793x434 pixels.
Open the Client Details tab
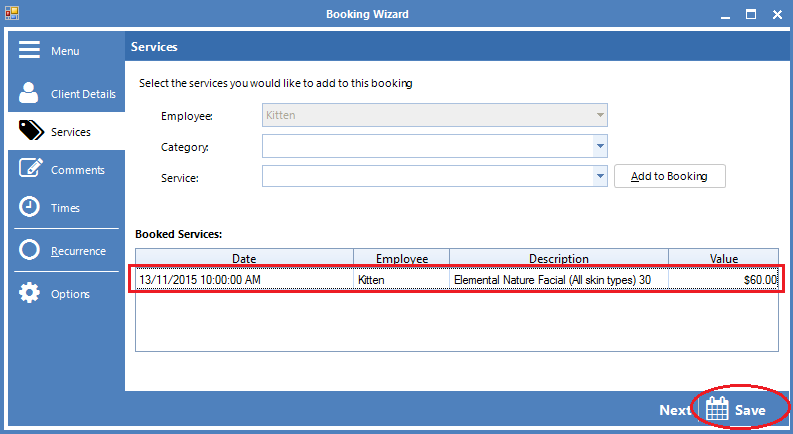(83, 94)
